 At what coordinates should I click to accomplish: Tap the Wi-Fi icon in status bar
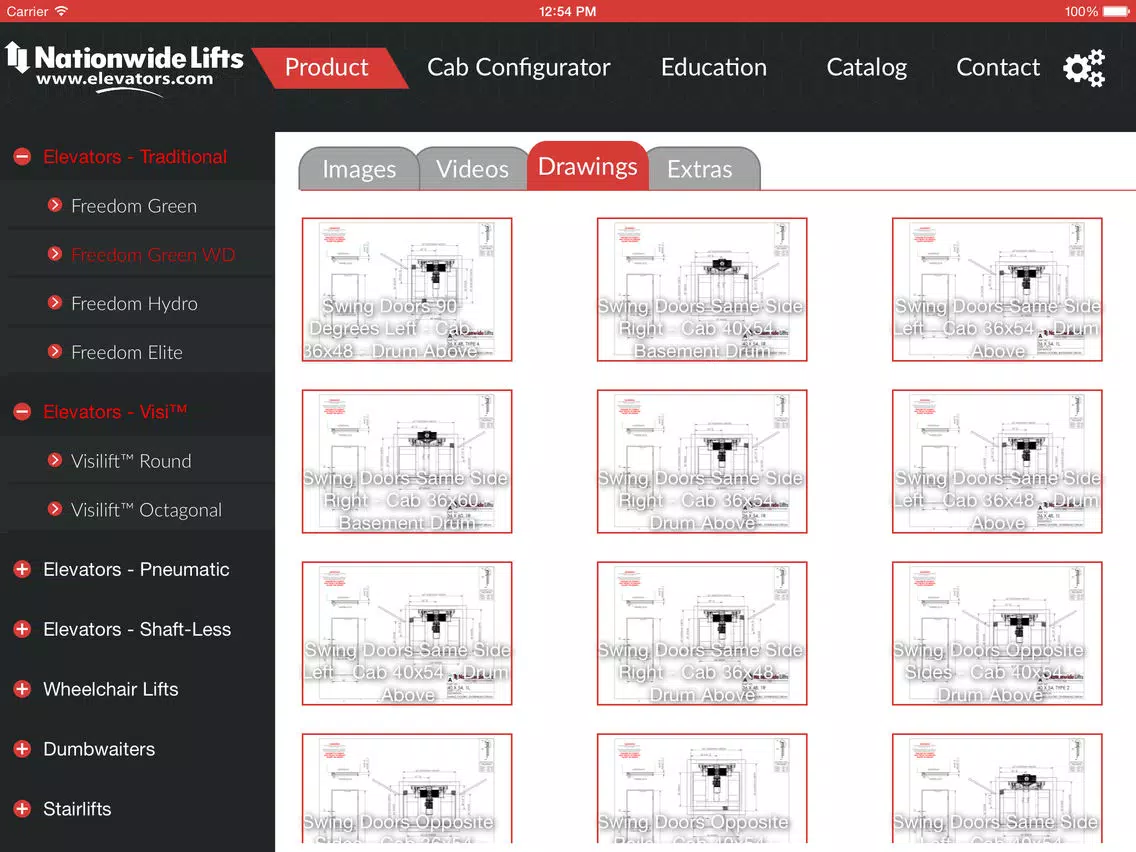tap(62, 11)
